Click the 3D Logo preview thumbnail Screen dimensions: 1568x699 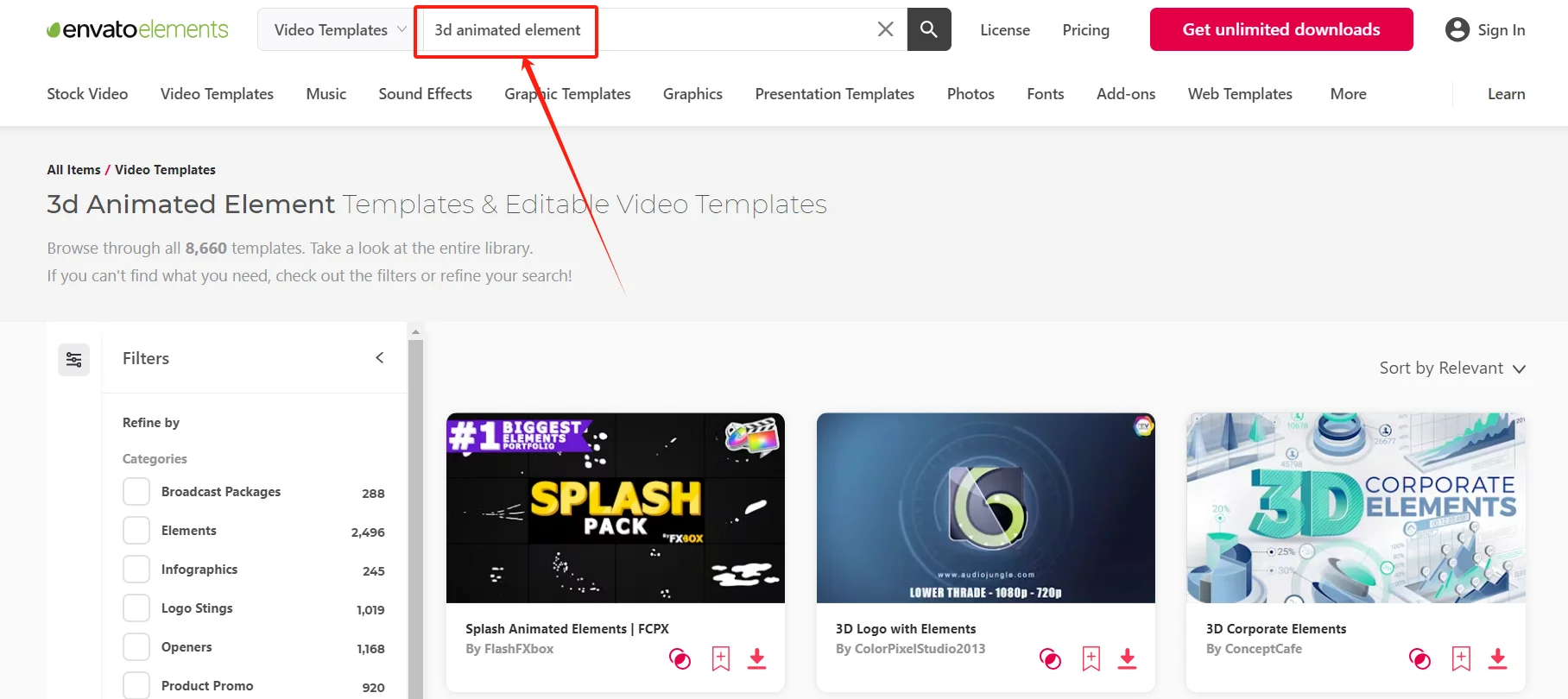[x=986, y=508]
